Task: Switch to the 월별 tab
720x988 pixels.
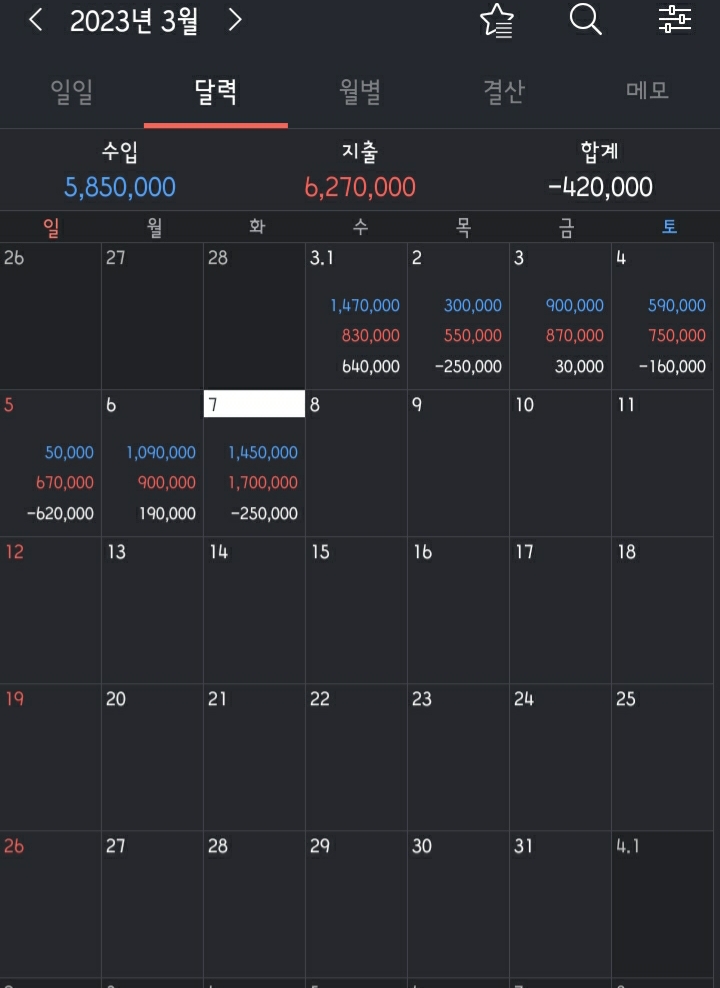Action: coord(360,92)
